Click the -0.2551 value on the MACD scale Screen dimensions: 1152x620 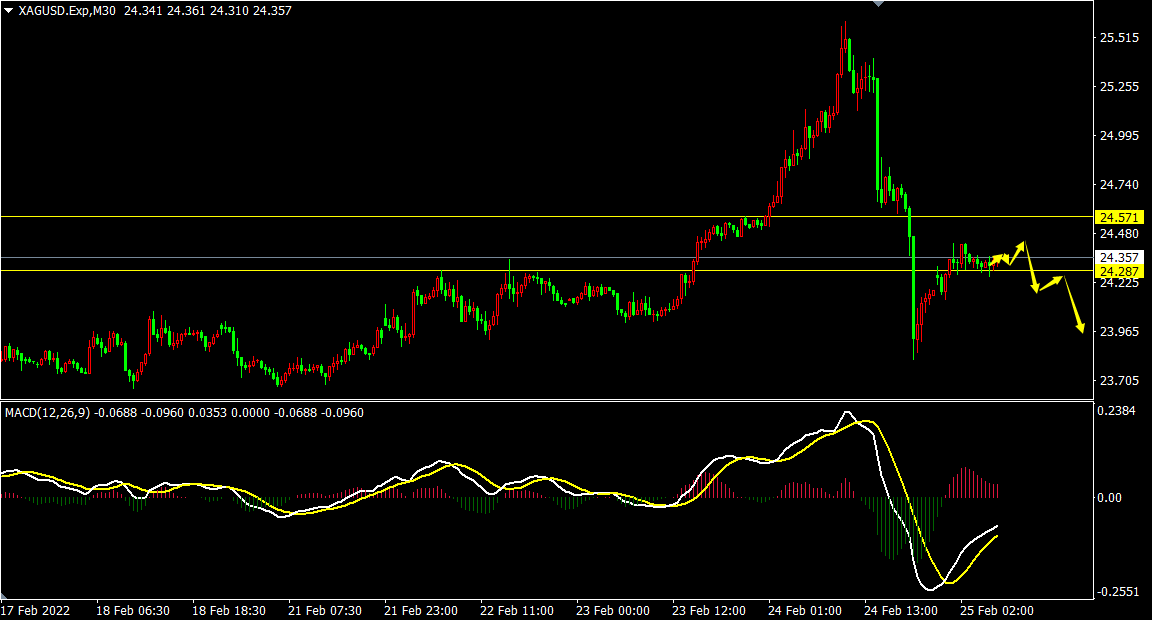1118,592
